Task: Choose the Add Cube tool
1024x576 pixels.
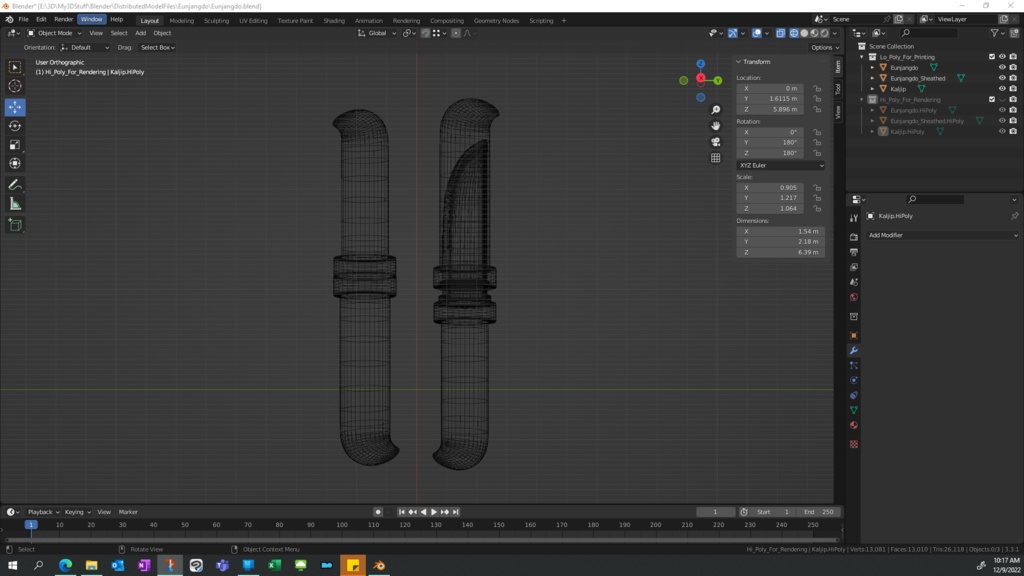Action: point(15,225)
